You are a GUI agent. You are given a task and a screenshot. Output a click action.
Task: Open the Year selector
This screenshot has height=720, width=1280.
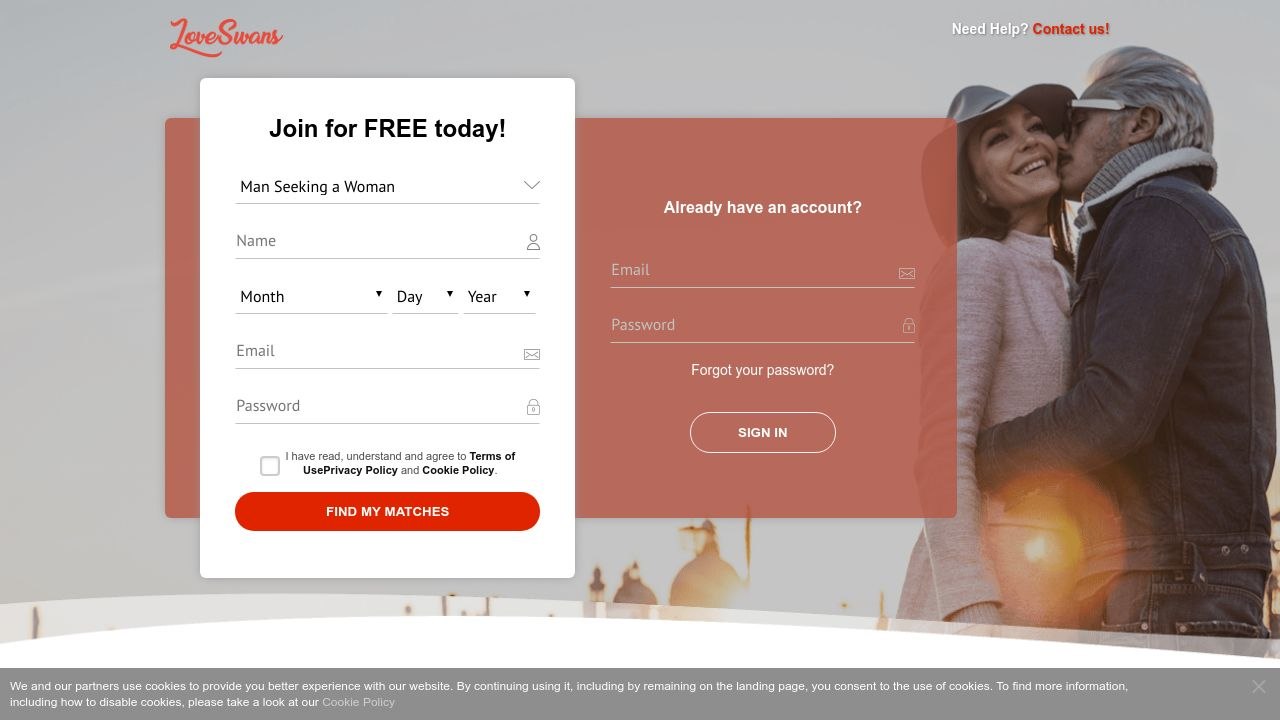pyautogui.click(x=499, y=296)
